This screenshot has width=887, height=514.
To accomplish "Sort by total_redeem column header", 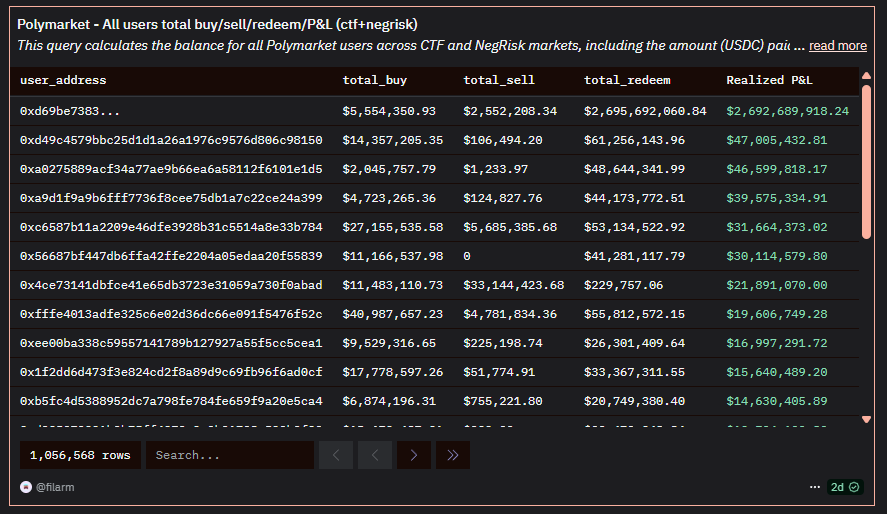I will (627, 80).
